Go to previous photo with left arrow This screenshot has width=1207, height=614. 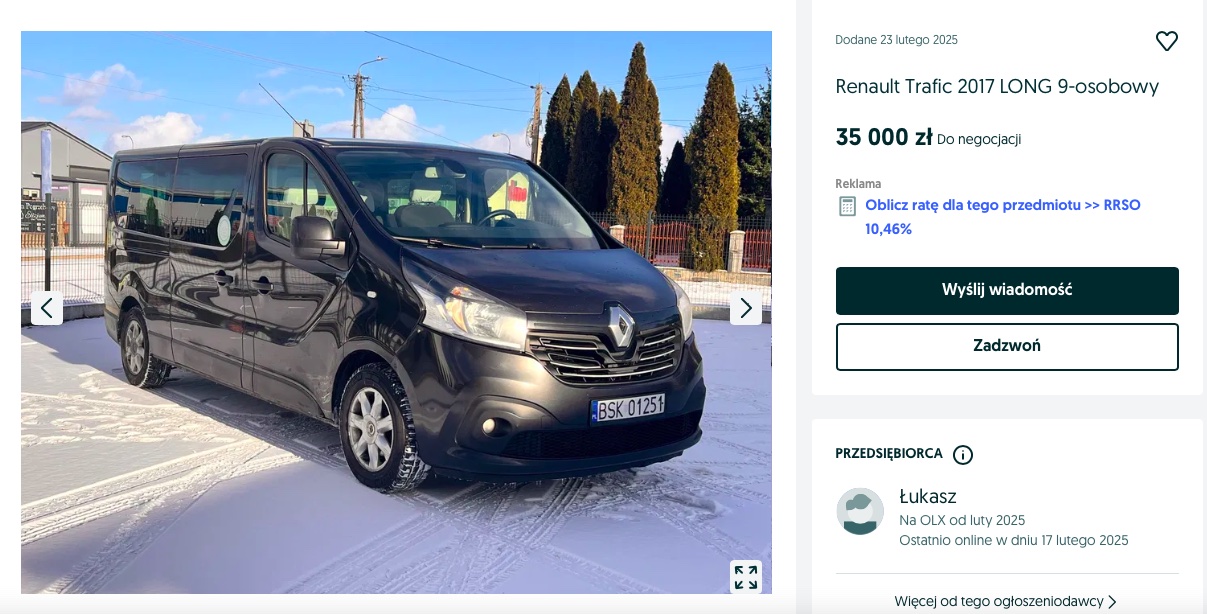(47, 308)
